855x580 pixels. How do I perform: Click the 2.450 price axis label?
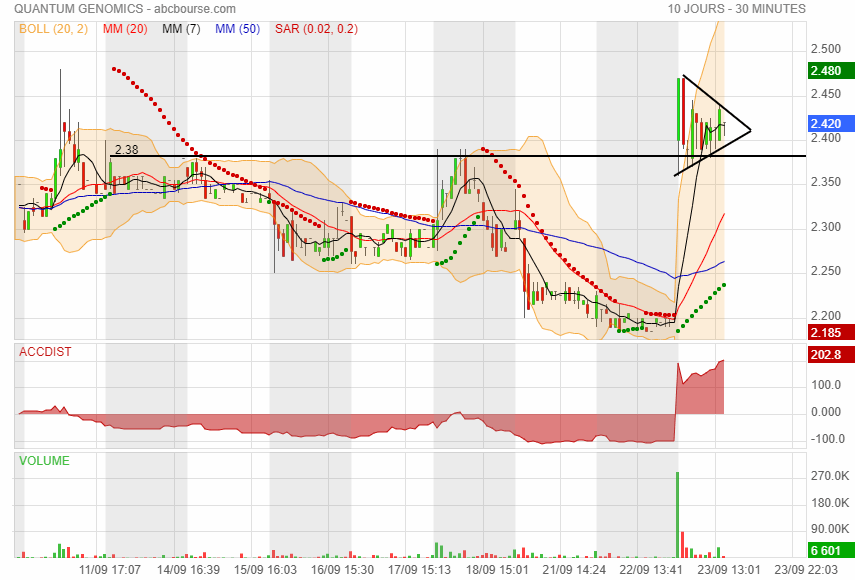(826, 94)
